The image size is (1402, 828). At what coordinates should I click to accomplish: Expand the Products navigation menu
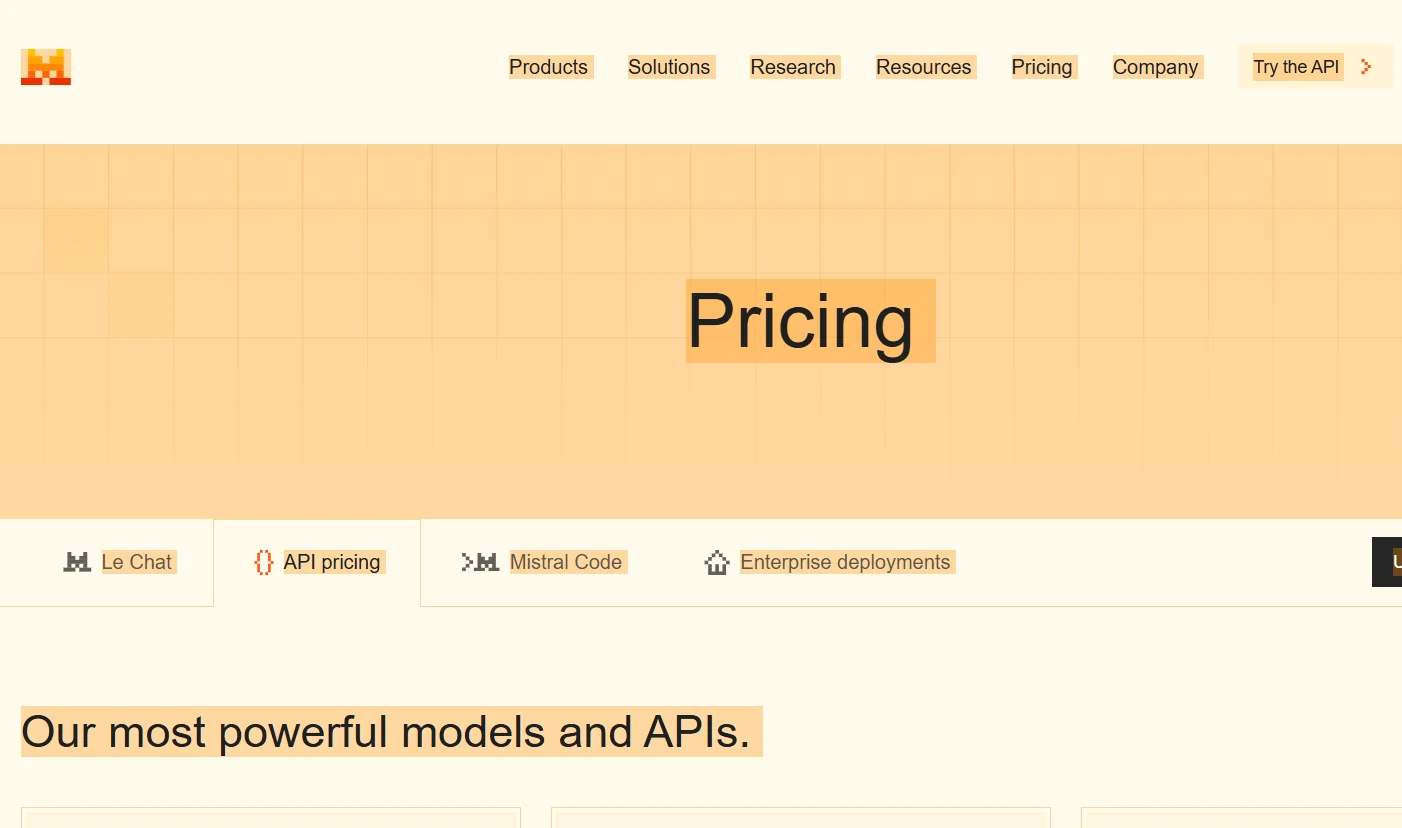(548, 67)
